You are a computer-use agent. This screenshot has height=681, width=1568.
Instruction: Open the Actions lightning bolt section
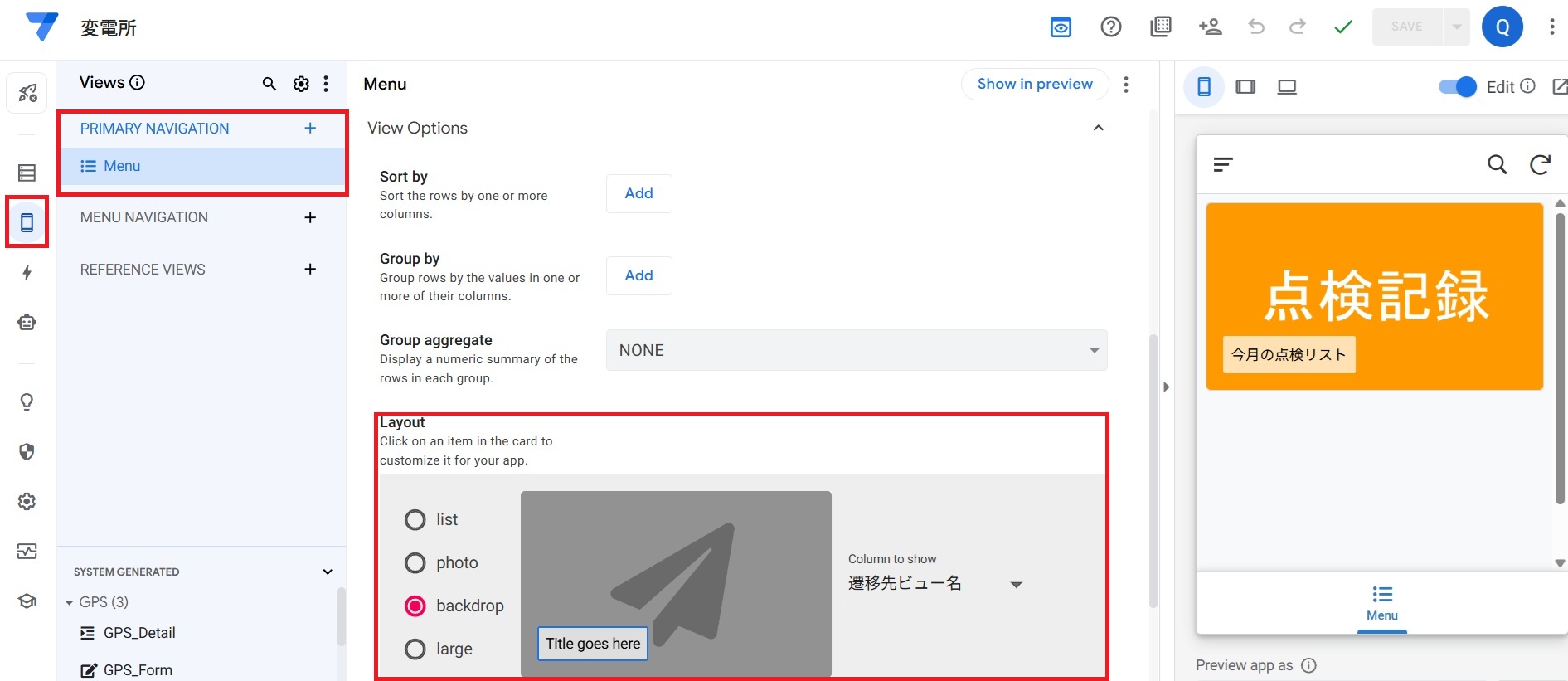coord(27,273)
